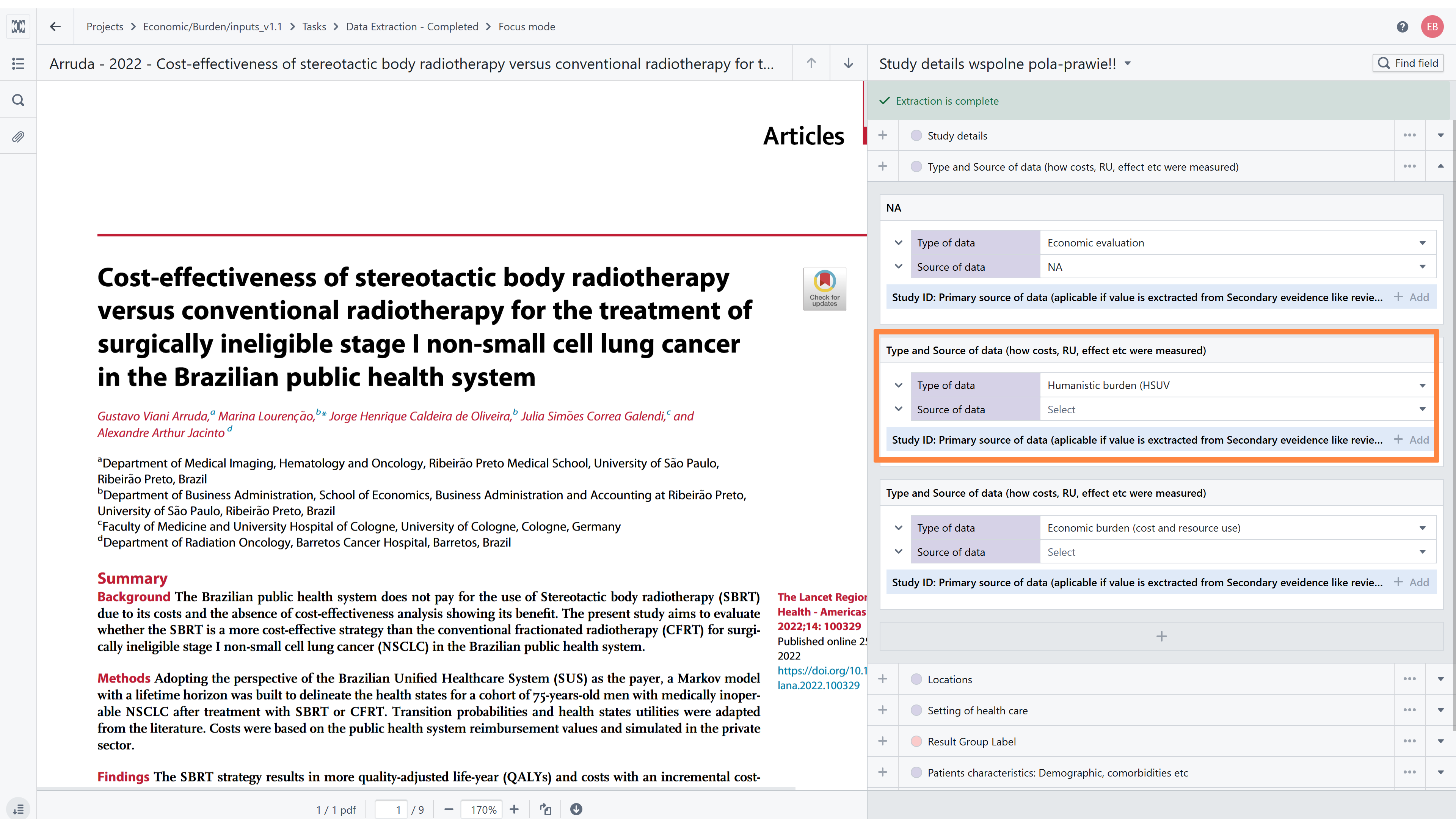The height and width of the screenshot is (819, 1456).
Task: Open more options for Setting of health care
Action: click(x=1410, y=710)
